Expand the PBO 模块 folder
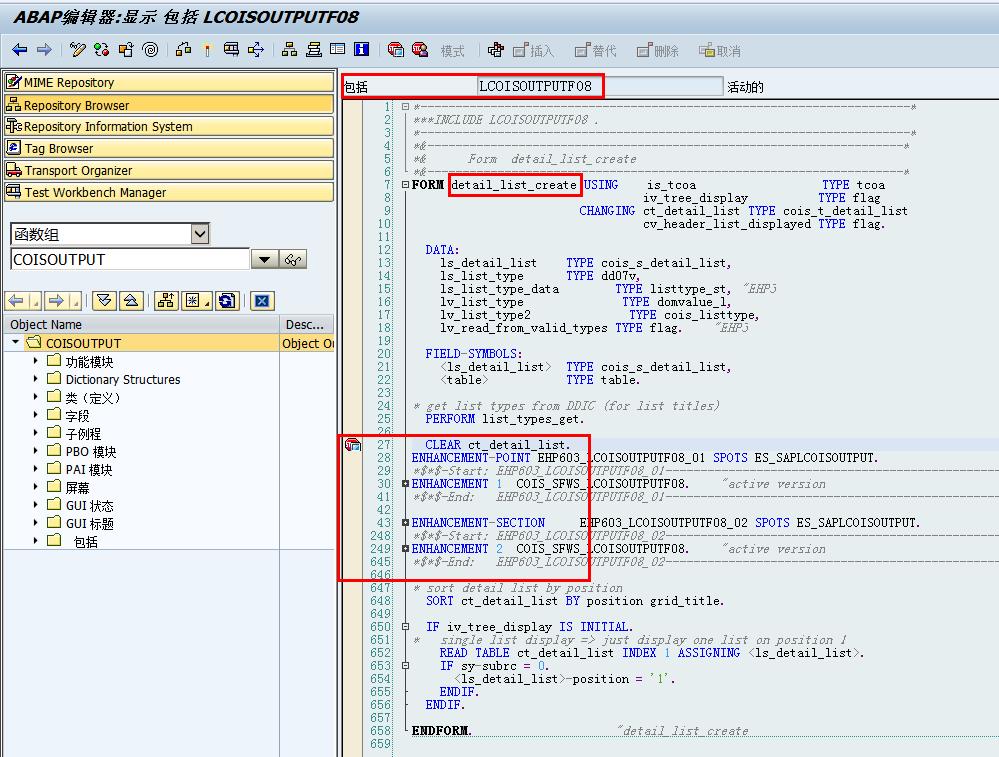 point(36,451)
